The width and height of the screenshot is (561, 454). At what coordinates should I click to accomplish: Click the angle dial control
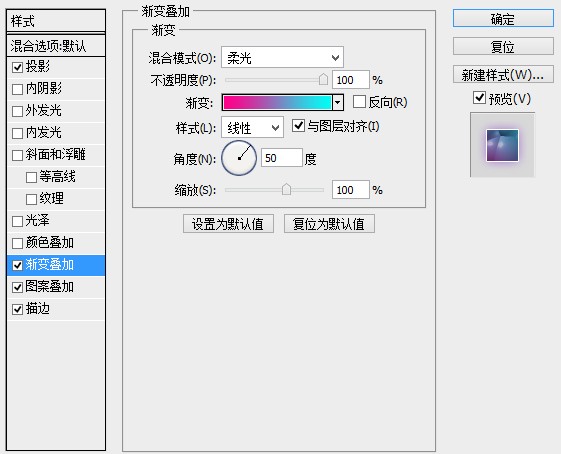coord(239,158)
